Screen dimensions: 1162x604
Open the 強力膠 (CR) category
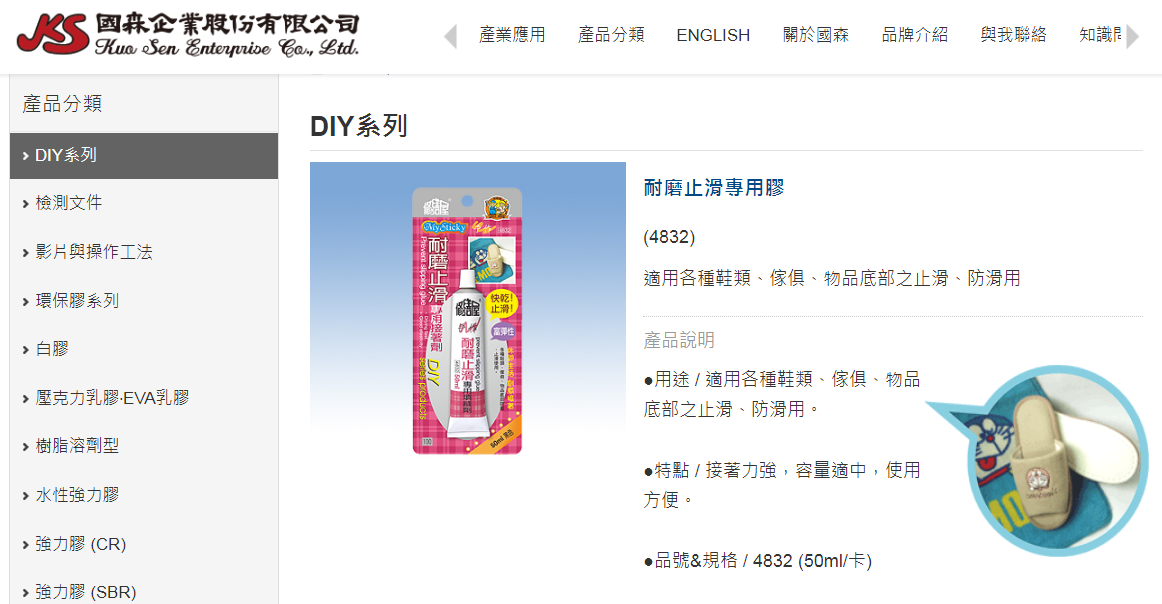pyautogui.click(x=144, y=544)
